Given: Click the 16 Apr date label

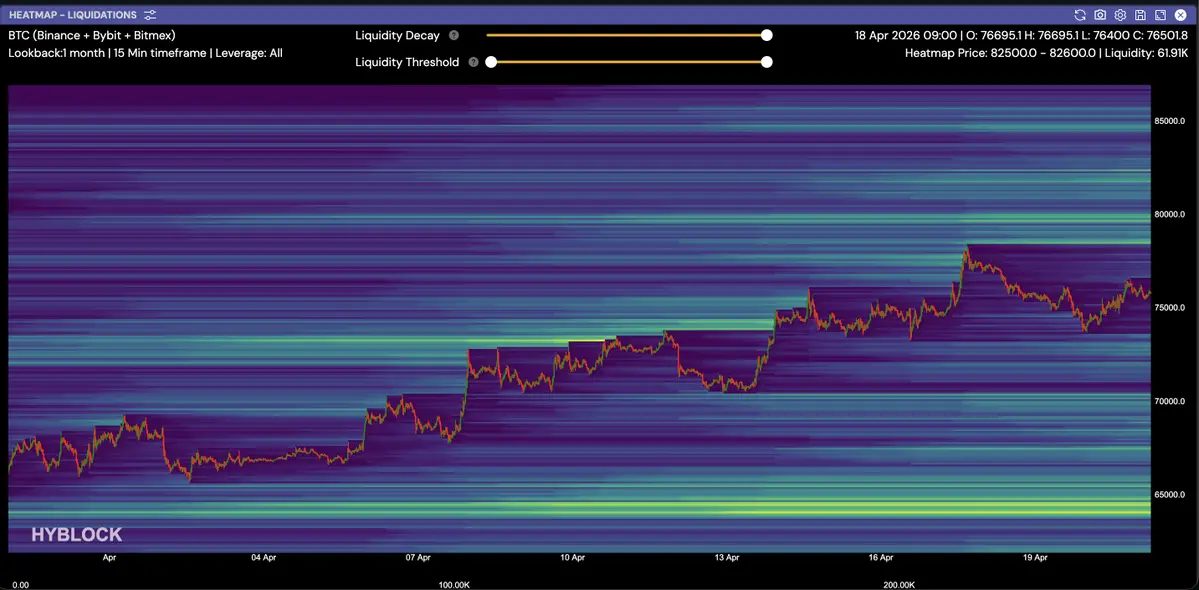Looking at the screenshot, I should coord(881,558).
